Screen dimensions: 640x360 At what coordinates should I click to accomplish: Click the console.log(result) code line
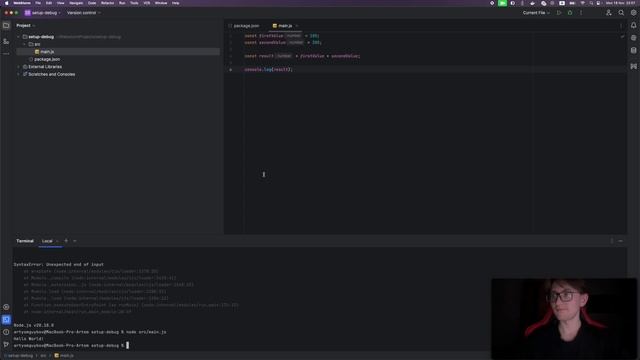(x=268, y=69)
